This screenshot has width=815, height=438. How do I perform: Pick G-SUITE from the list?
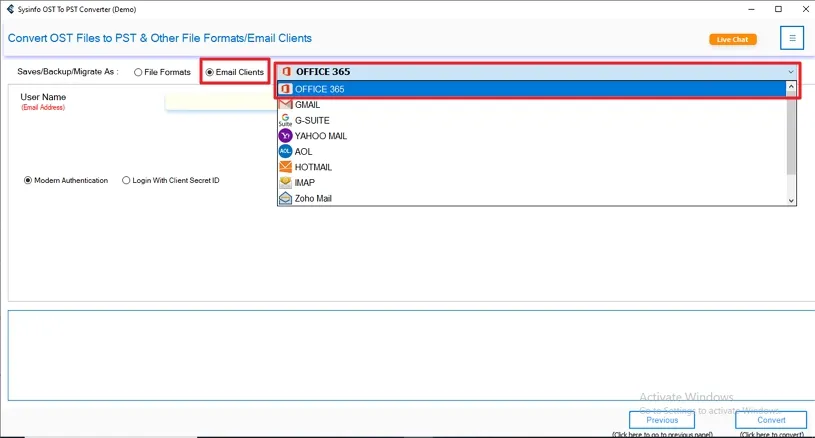point(532,120)
